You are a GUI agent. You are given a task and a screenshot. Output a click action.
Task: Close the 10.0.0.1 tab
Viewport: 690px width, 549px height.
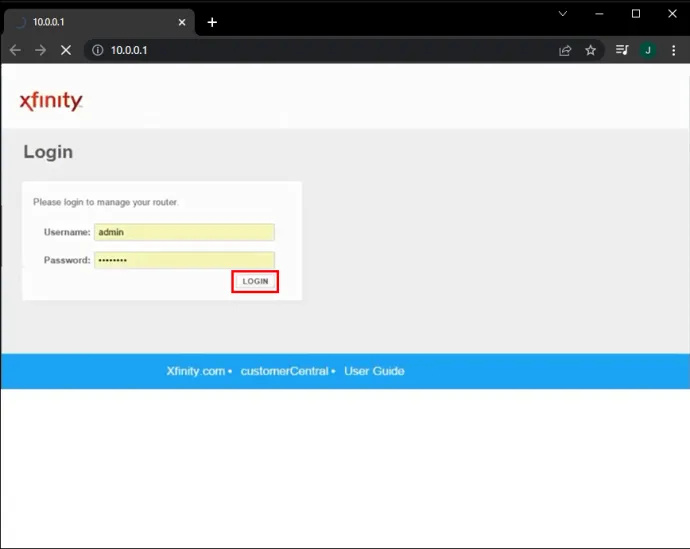click(x=182, y=22)
